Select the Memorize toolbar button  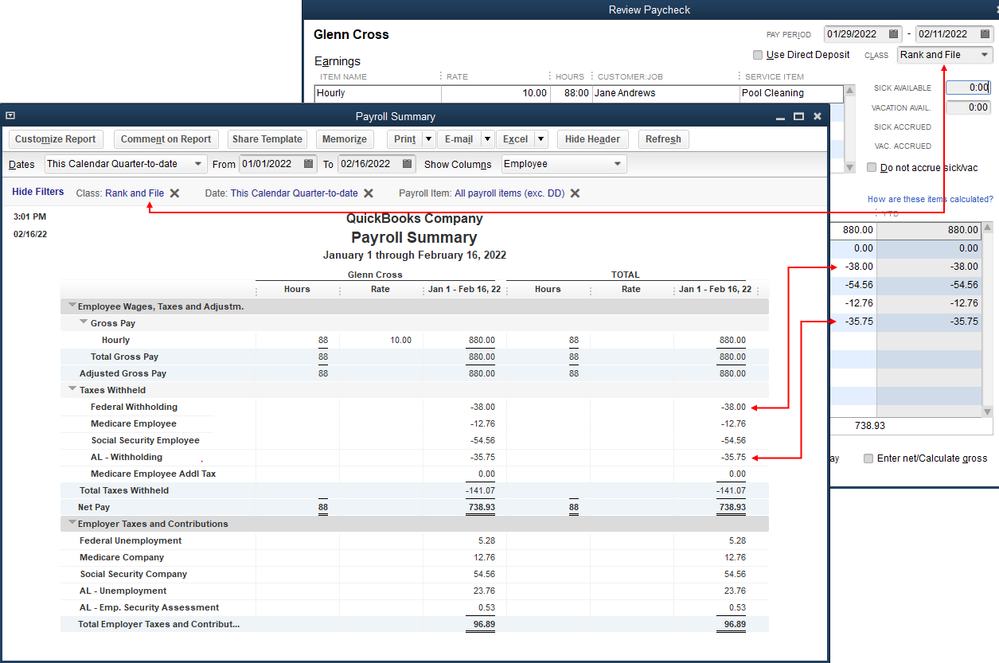[x=344, y=139]
